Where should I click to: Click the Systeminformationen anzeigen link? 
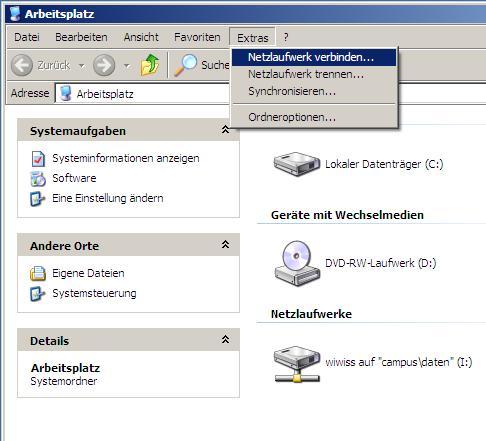pos(126,158)
